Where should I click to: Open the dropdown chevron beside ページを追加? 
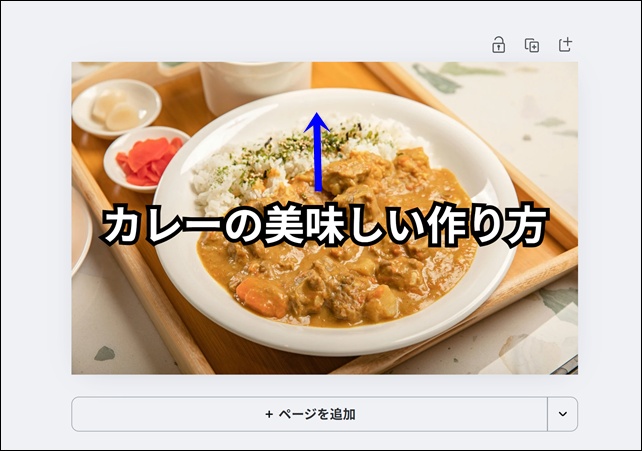563,414
